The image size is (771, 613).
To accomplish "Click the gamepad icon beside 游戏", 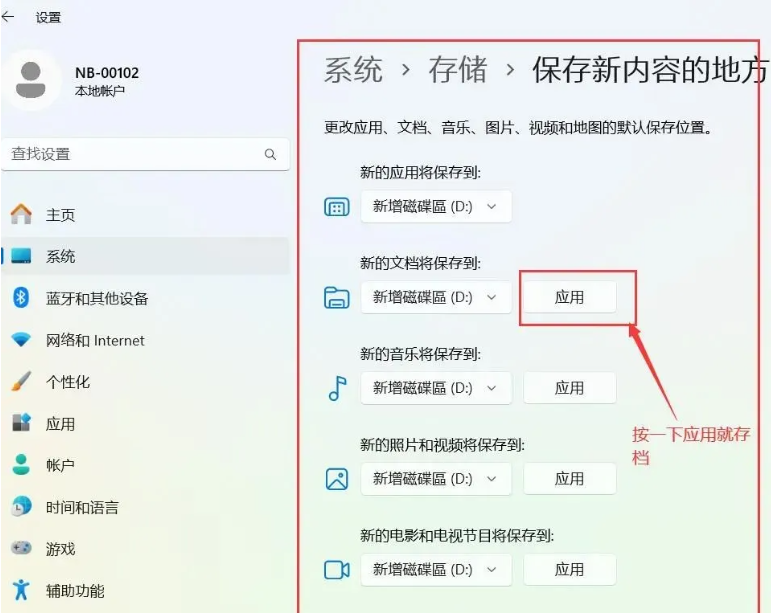I will 21,548.
